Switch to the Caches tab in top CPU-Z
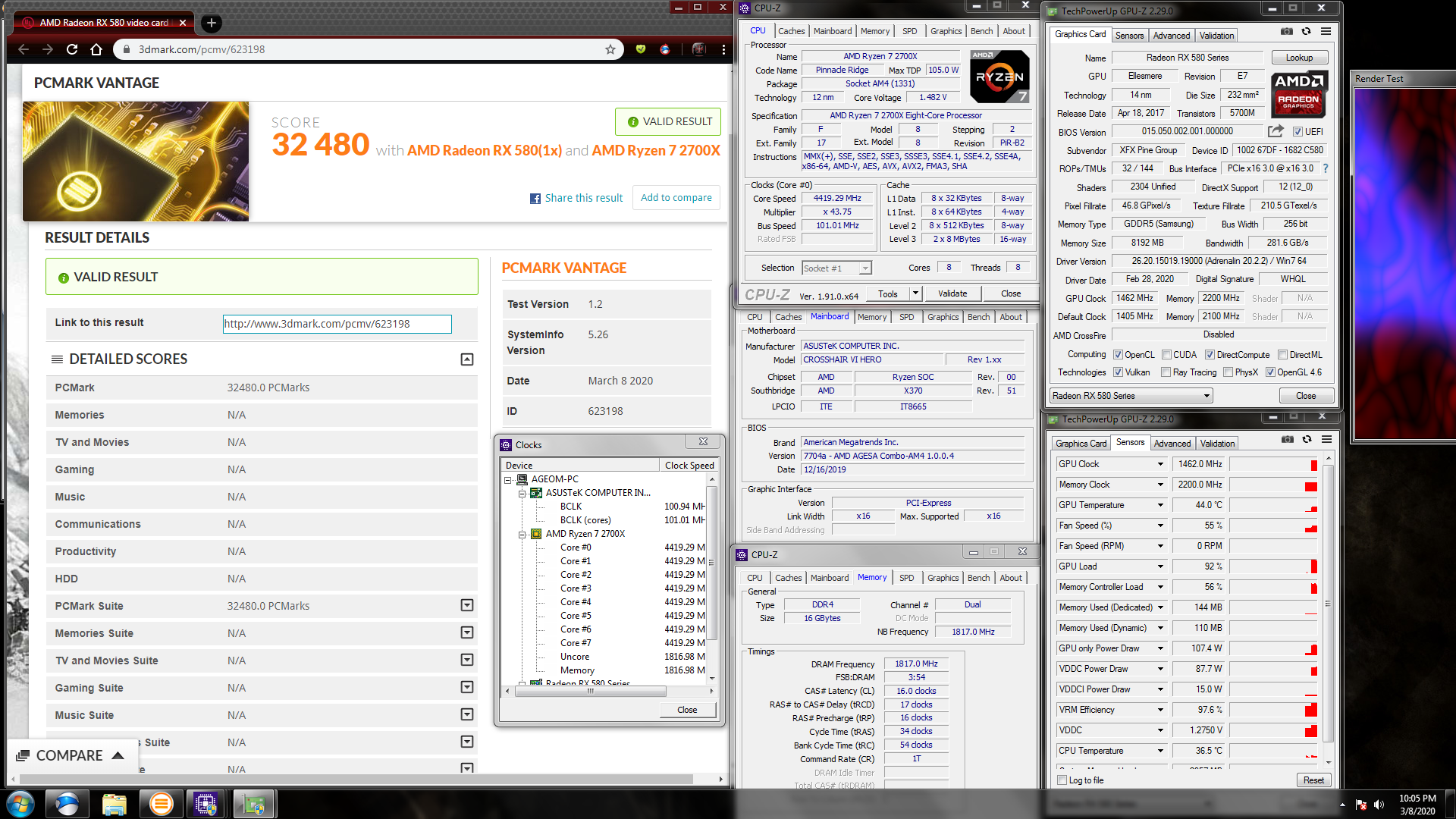Screen dimensions: 1456x819 (x=791, y=31)
